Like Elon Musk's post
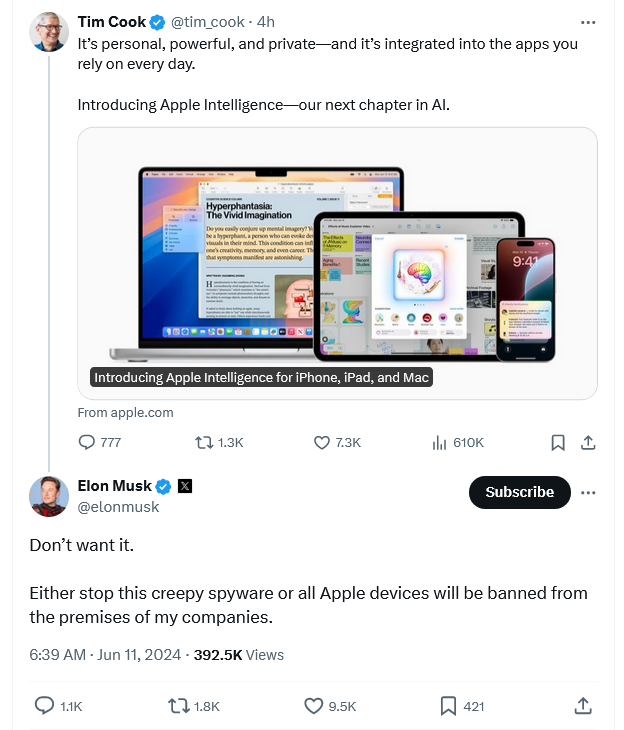Screen dimensions: 624x730 314,706
